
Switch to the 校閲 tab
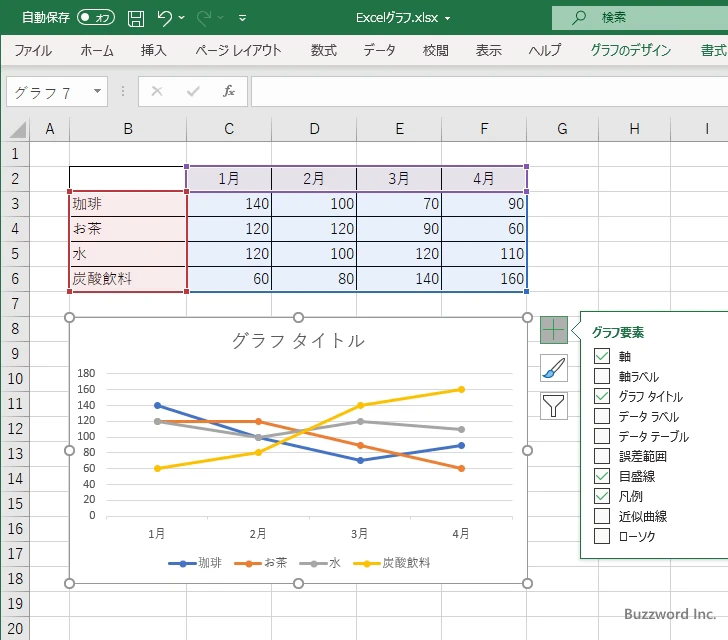pos(436,50)
